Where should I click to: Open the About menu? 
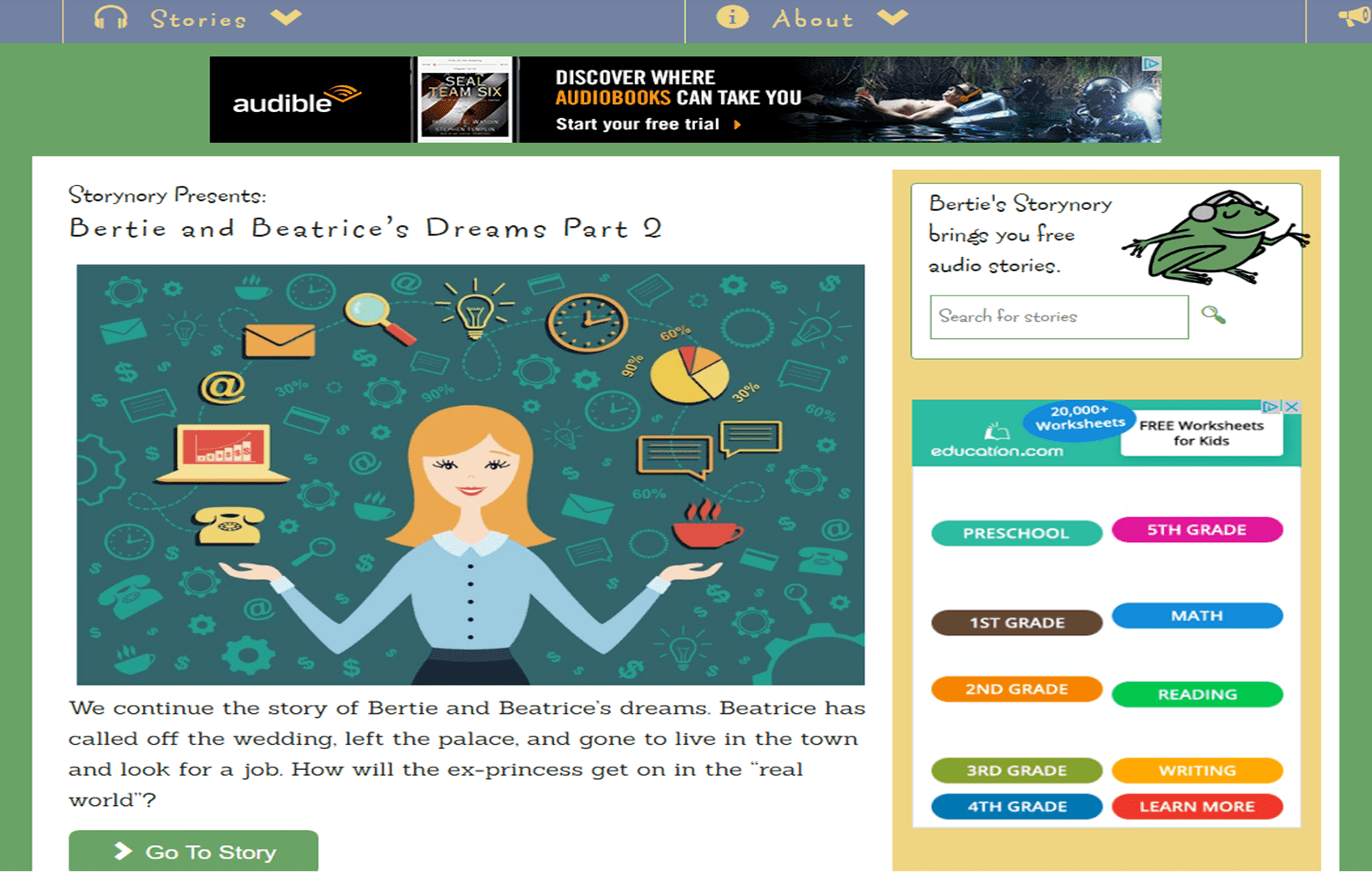[812, 19]
